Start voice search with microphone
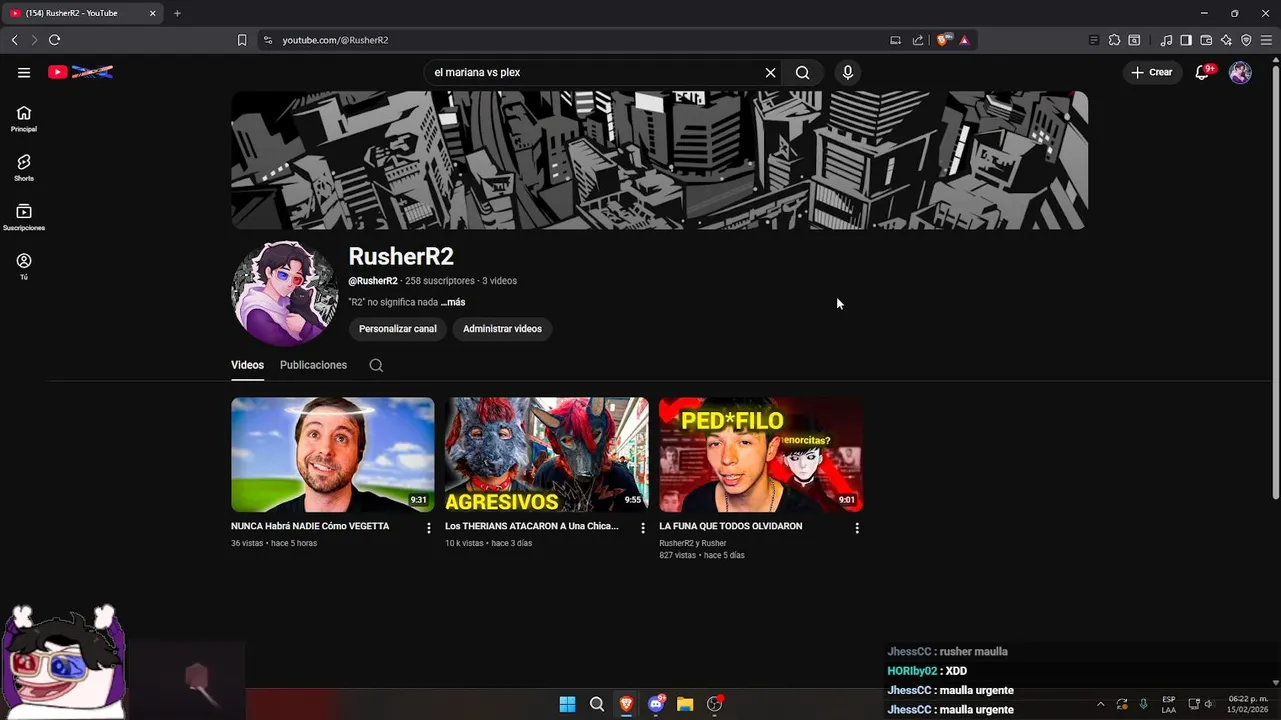This screenshot has height=720, width=1281. [848, 72]
